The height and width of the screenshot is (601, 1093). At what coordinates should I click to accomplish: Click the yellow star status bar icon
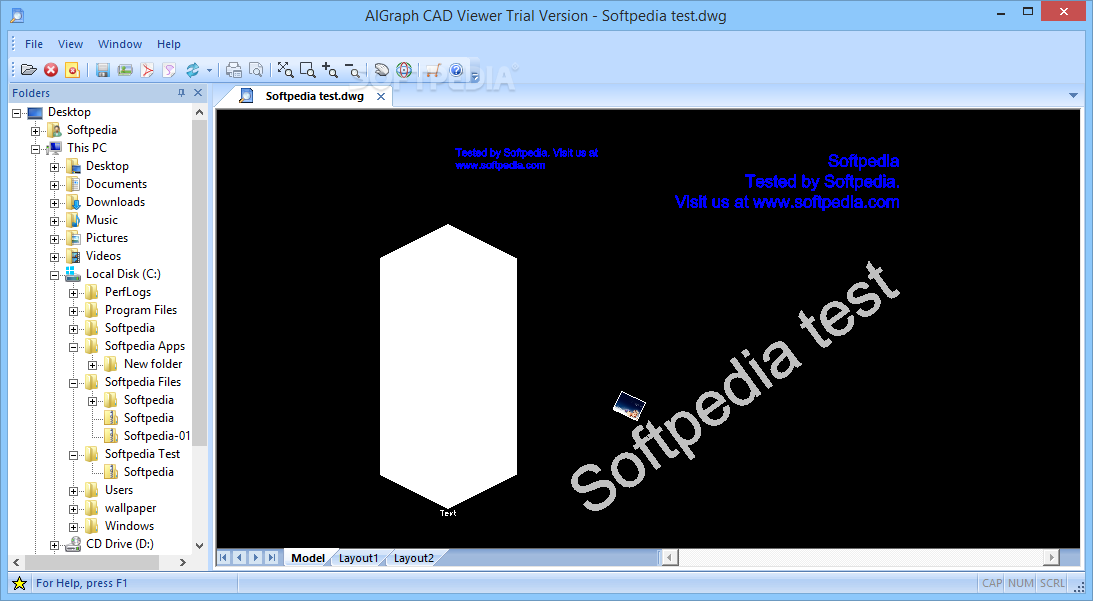[x=20, y=584]
